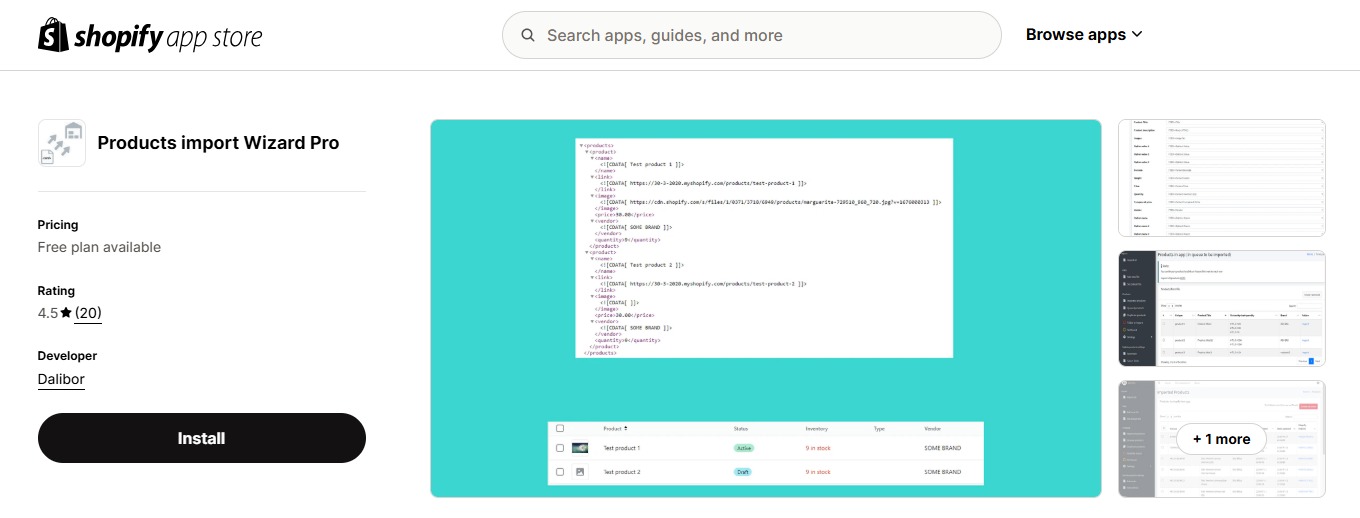1360x518 pixels.
Task: Toggle Test product 2 checkbox in screenshot
Action: coord(560,471)
